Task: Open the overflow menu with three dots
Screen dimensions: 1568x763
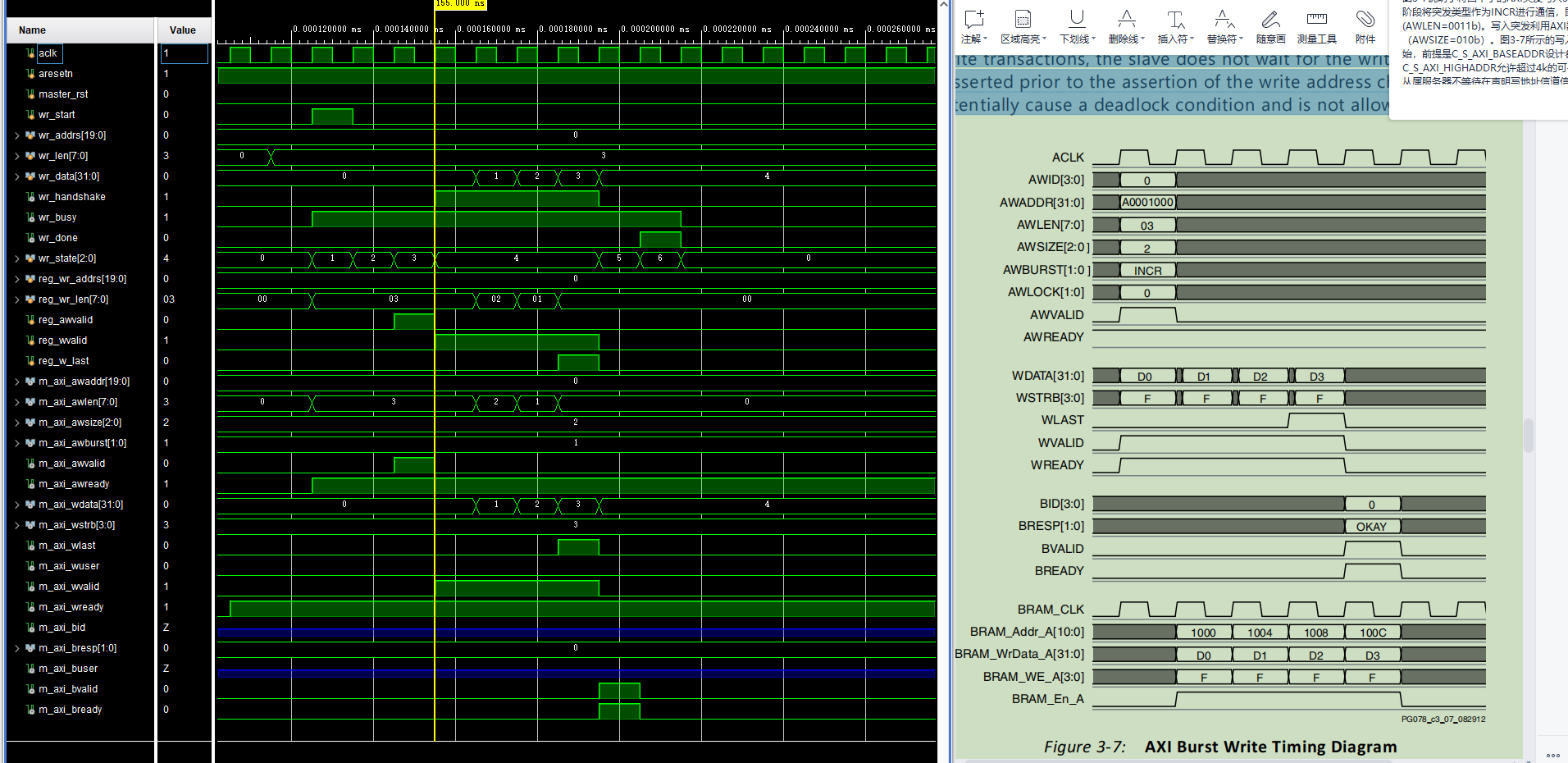Action: [x=1552, y=755]
